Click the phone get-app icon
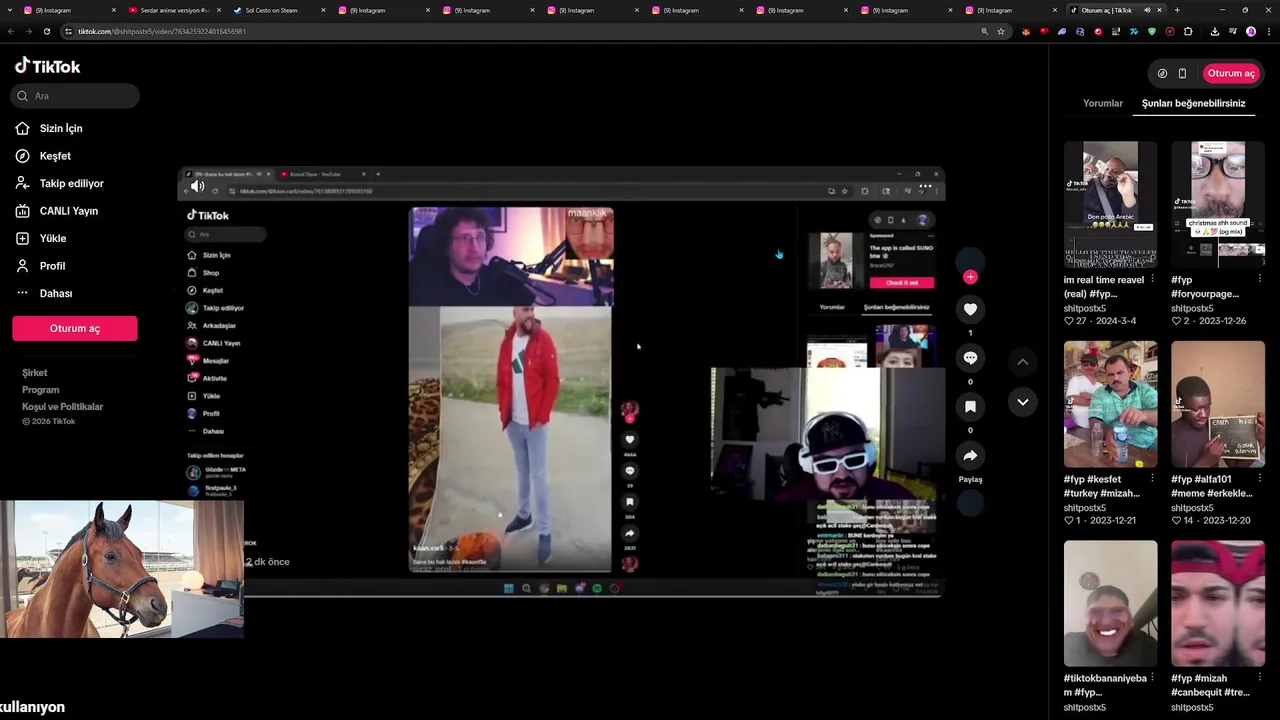1280x720 pixels. coord(1182,73)
